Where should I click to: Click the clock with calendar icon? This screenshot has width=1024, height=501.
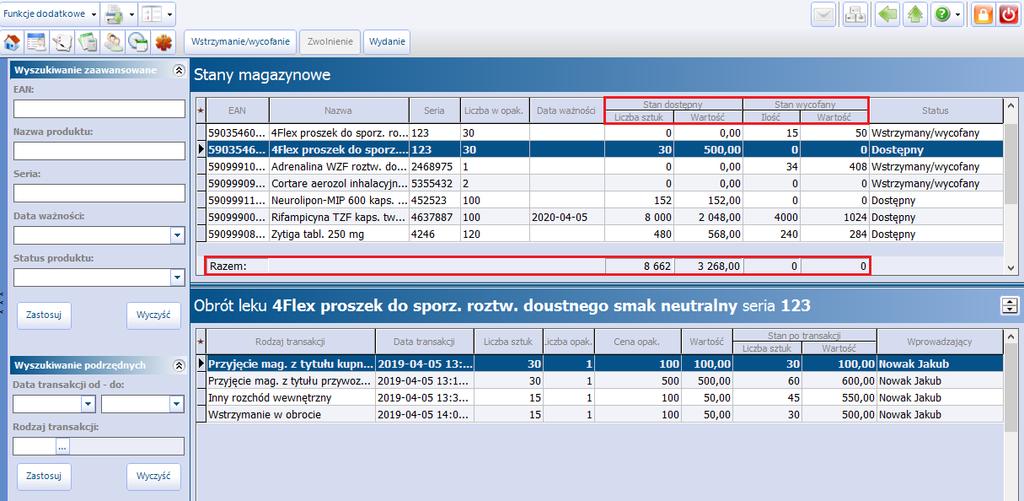[x=137, y=43]
